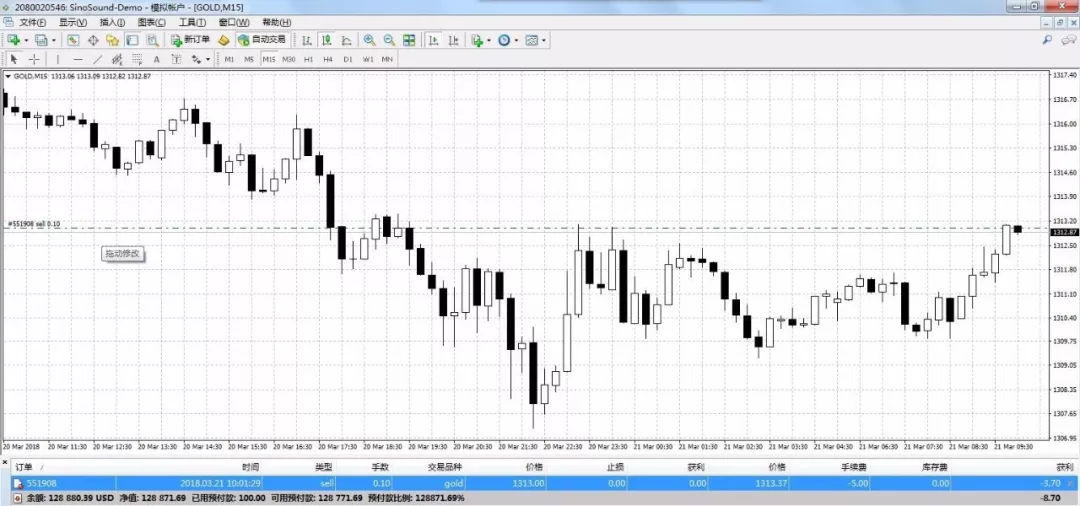The image size is (1080, 506).
Task: Draw a trendline with the diagonal line tool
Action: tap(97, 59)
